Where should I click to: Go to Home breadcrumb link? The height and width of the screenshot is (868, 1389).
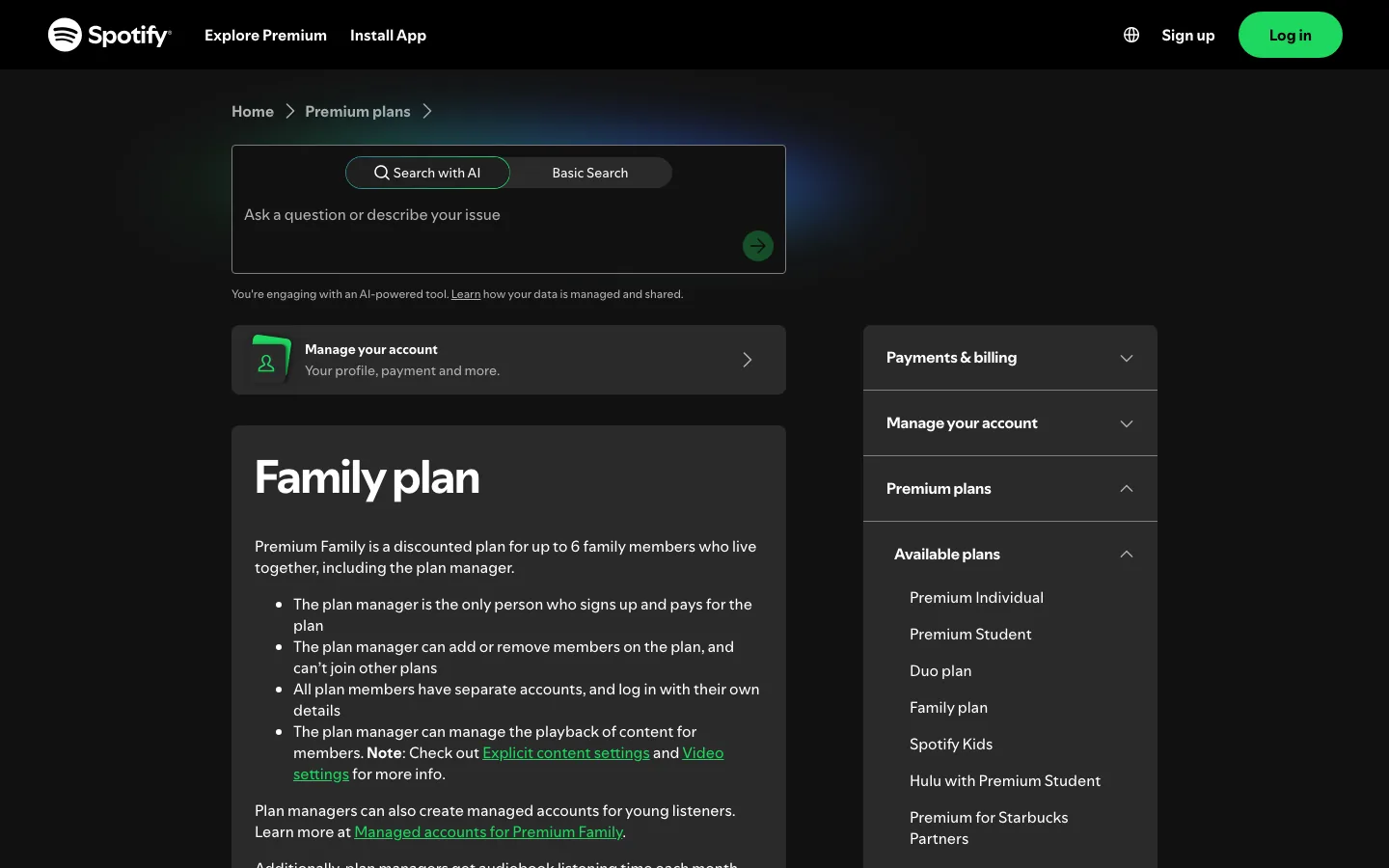point(253,112)
